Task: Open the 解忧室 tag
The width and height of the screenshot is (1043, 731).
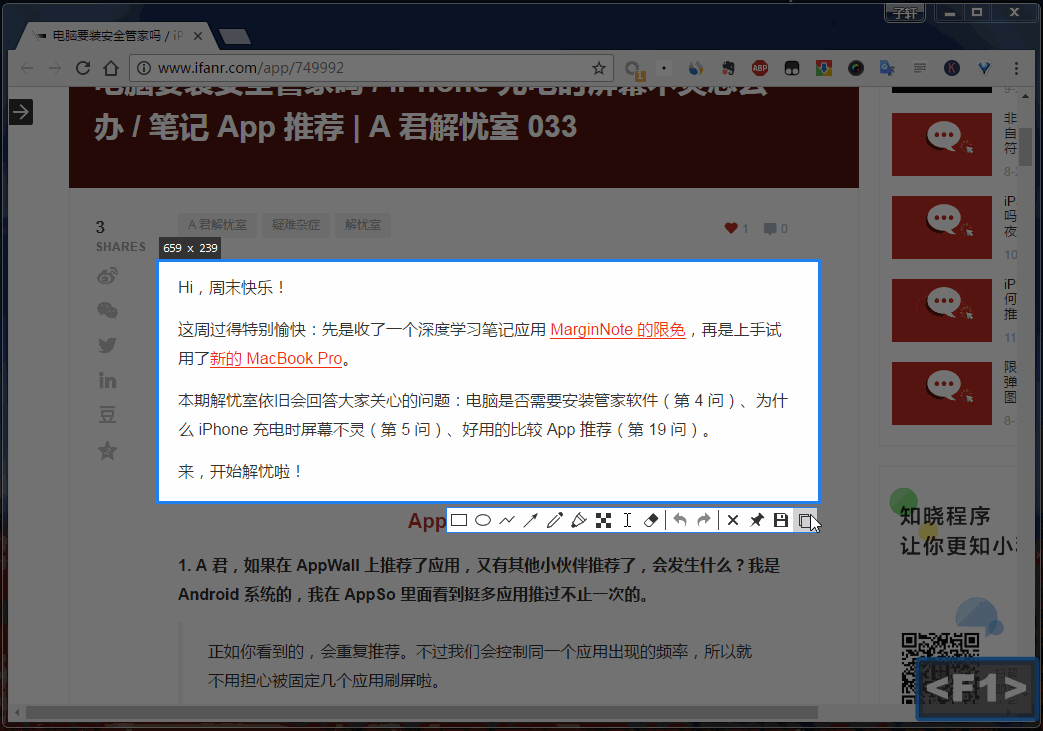Action: click(363, 225)
